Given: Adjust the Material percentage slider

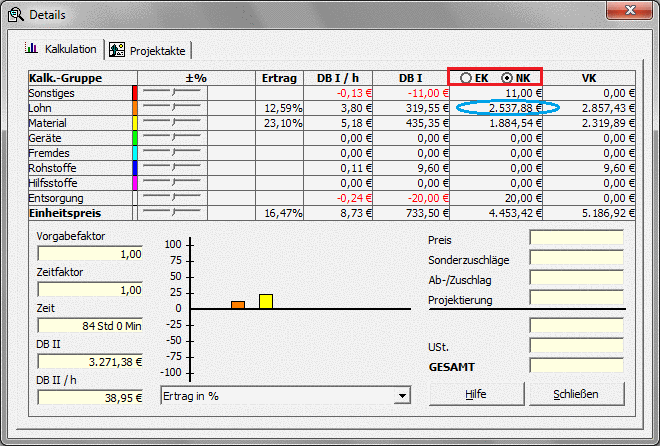Looking at the screenshot, I should tap(172, 123).
